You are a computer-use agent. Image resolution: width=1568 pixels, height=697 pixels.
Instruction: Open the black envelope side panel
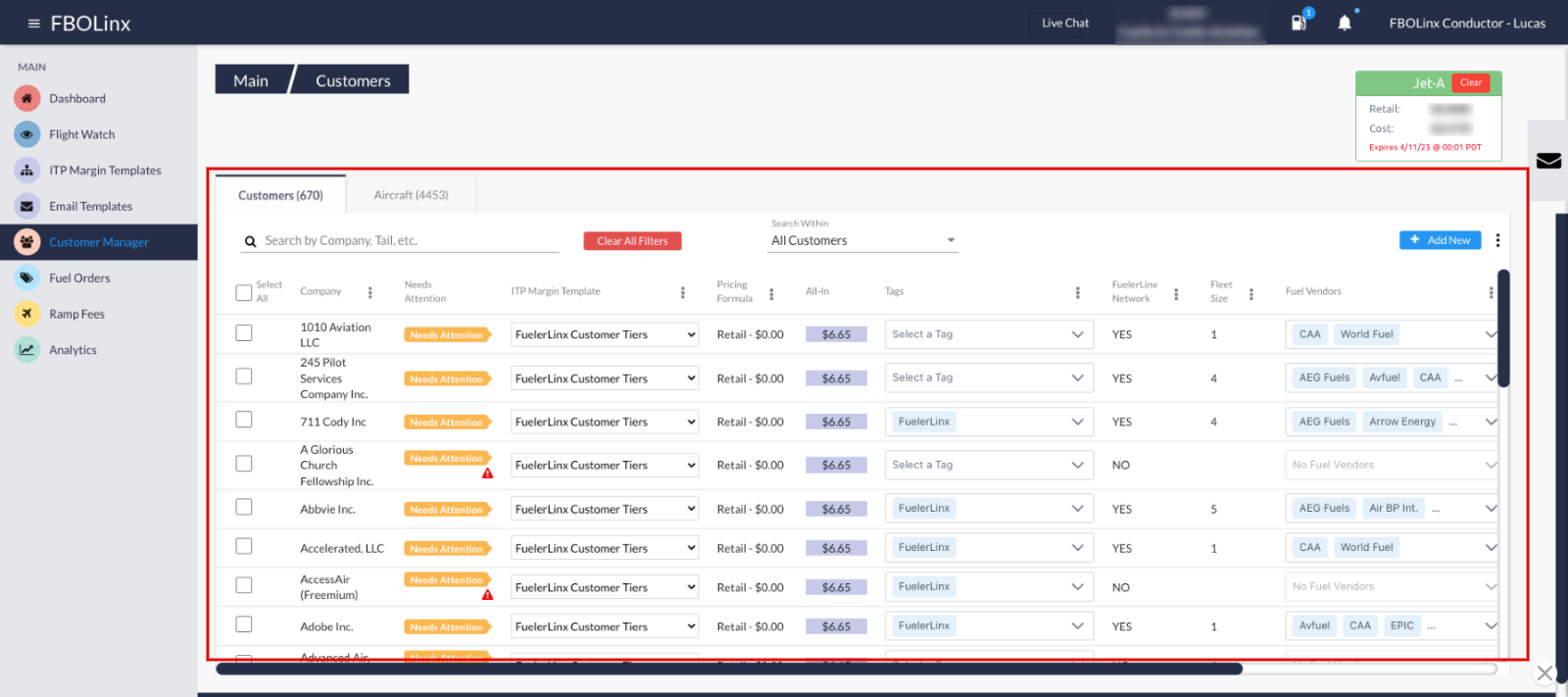(1548, 161)
